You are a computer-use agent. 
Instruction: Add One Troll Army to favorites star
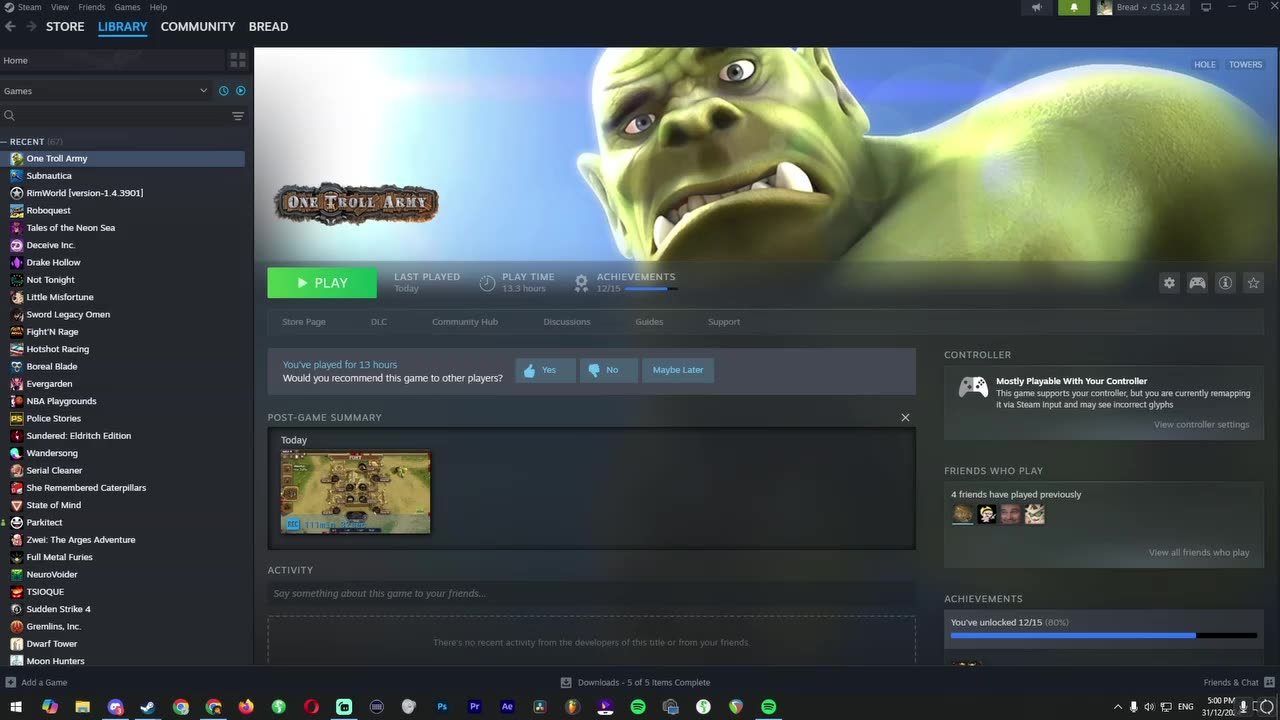pos(1253,283)
